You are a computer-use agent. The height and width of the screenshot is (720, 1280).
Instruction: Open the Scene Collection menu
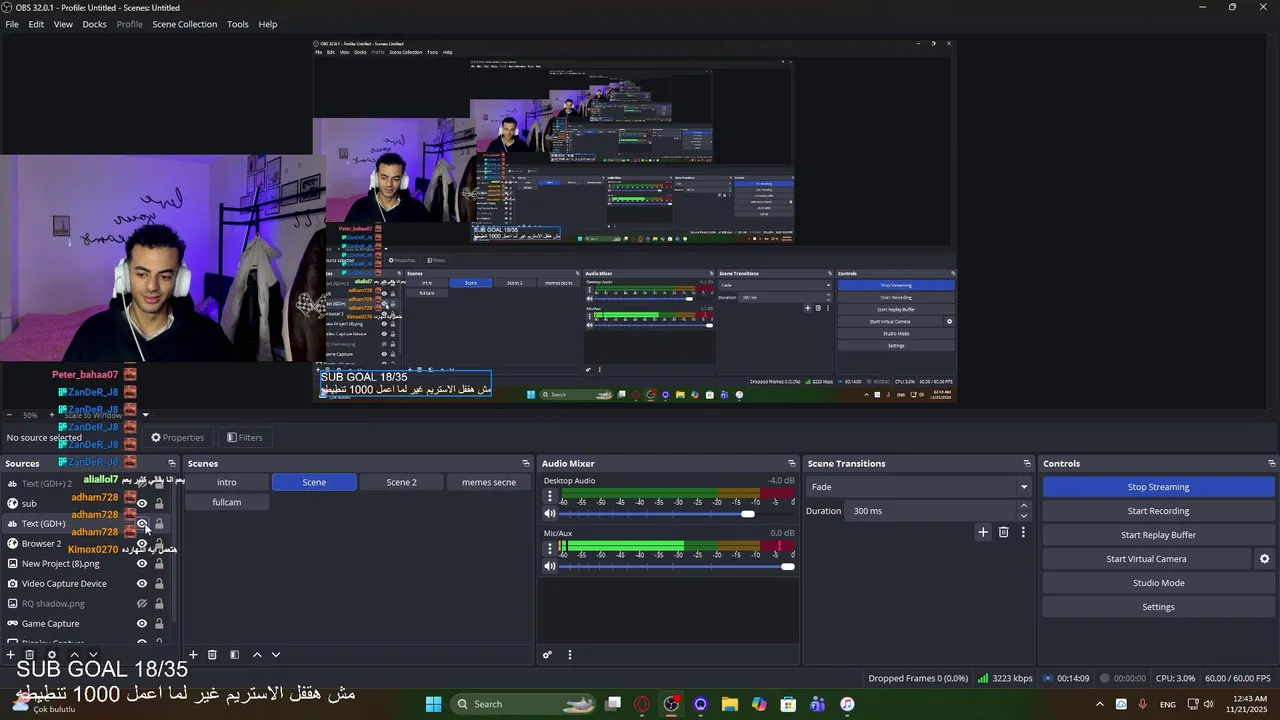click(184, 24)
